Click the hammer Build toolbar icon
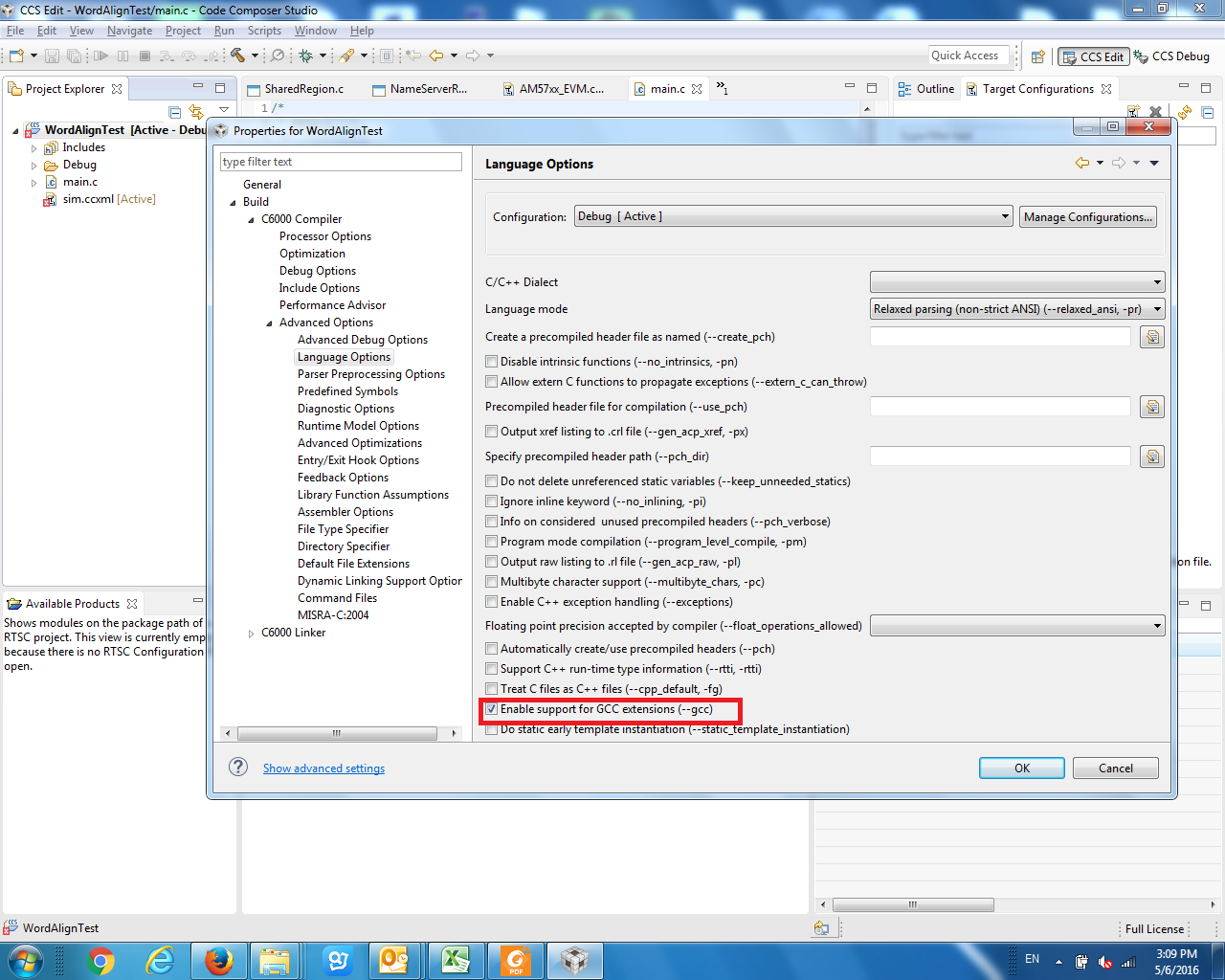Screen dimensions: 1225x980 pyautogui.click(x=238, y=56)
